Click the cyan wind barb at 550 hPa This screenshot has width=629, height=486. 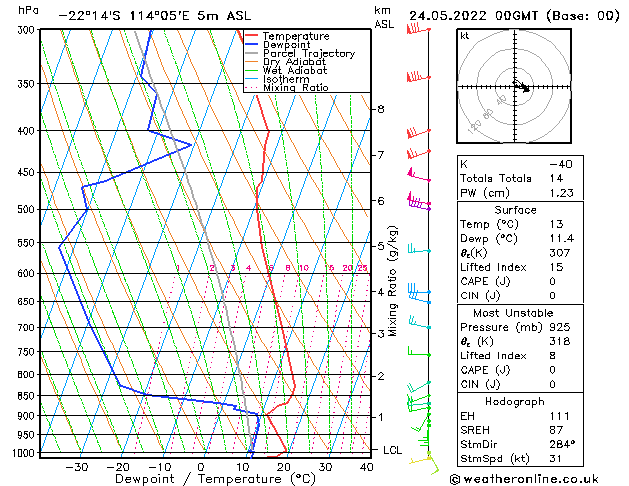tap(419, 249)
